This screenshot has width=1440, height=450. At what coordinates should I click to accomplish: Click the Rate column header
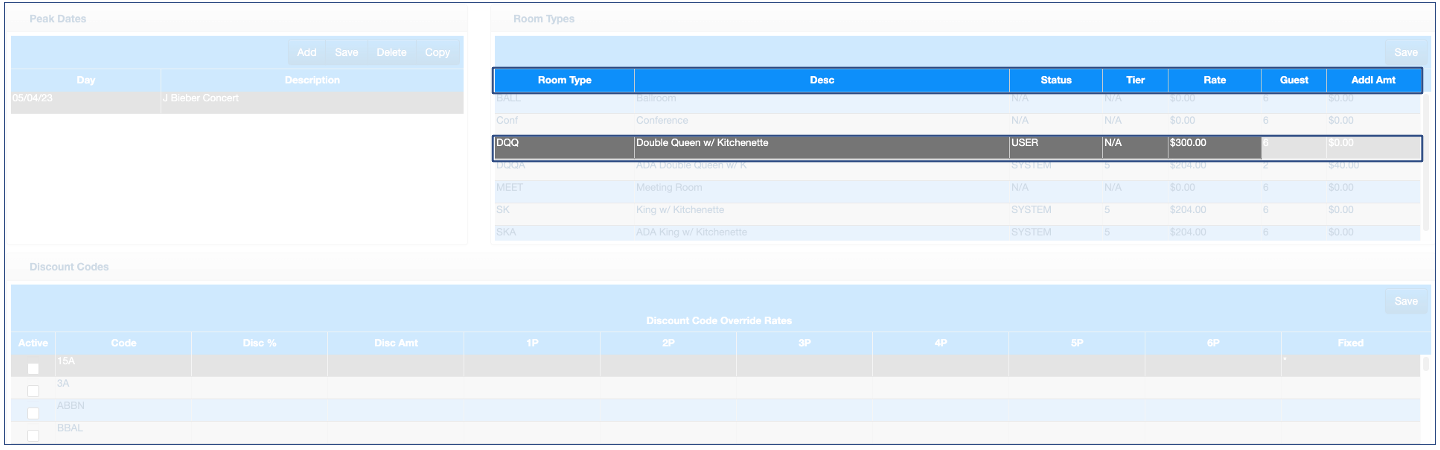coord(1214,81)
